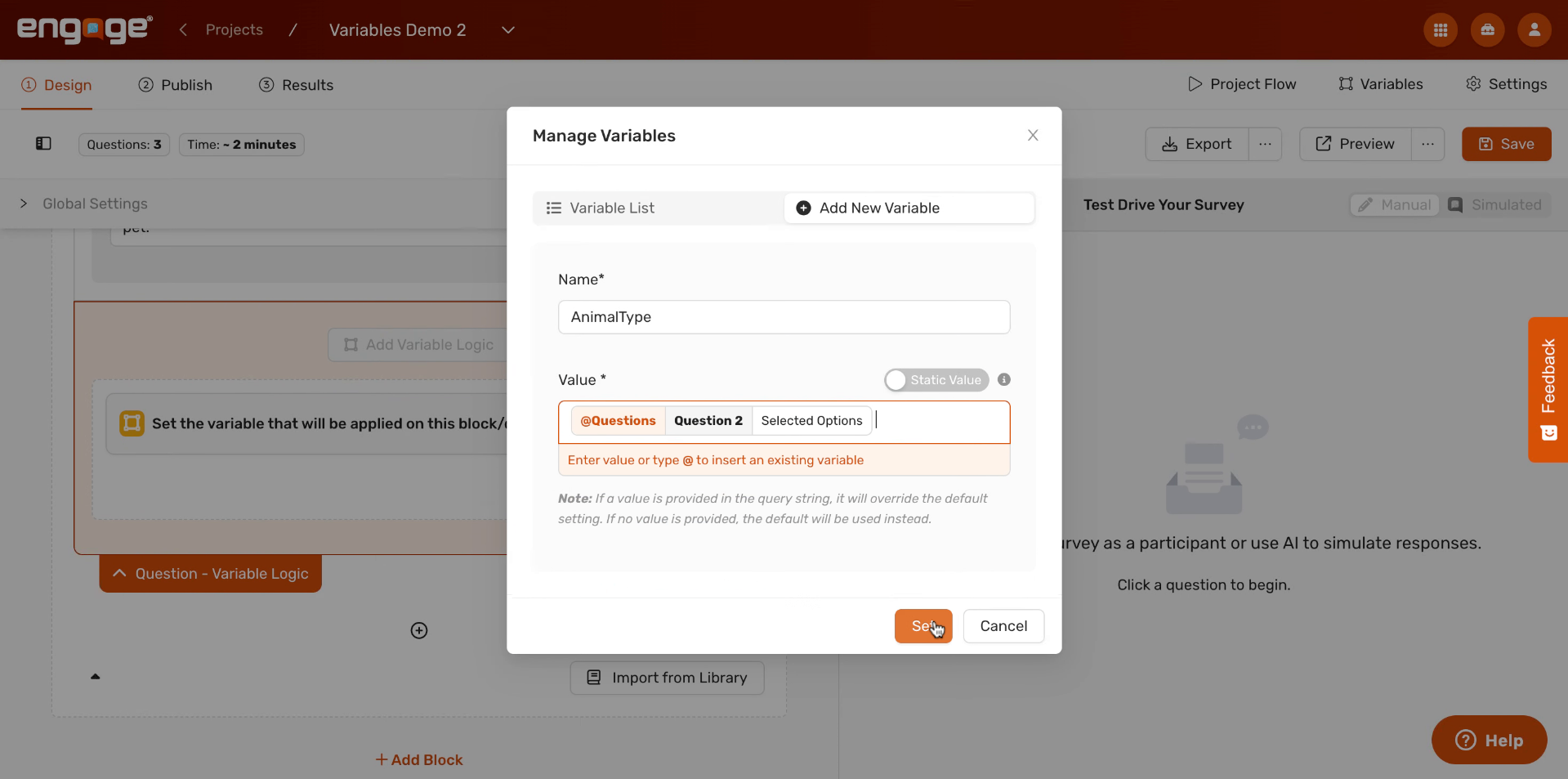Open the Variable List tab

pyautogui.click(x=659, y=208)
